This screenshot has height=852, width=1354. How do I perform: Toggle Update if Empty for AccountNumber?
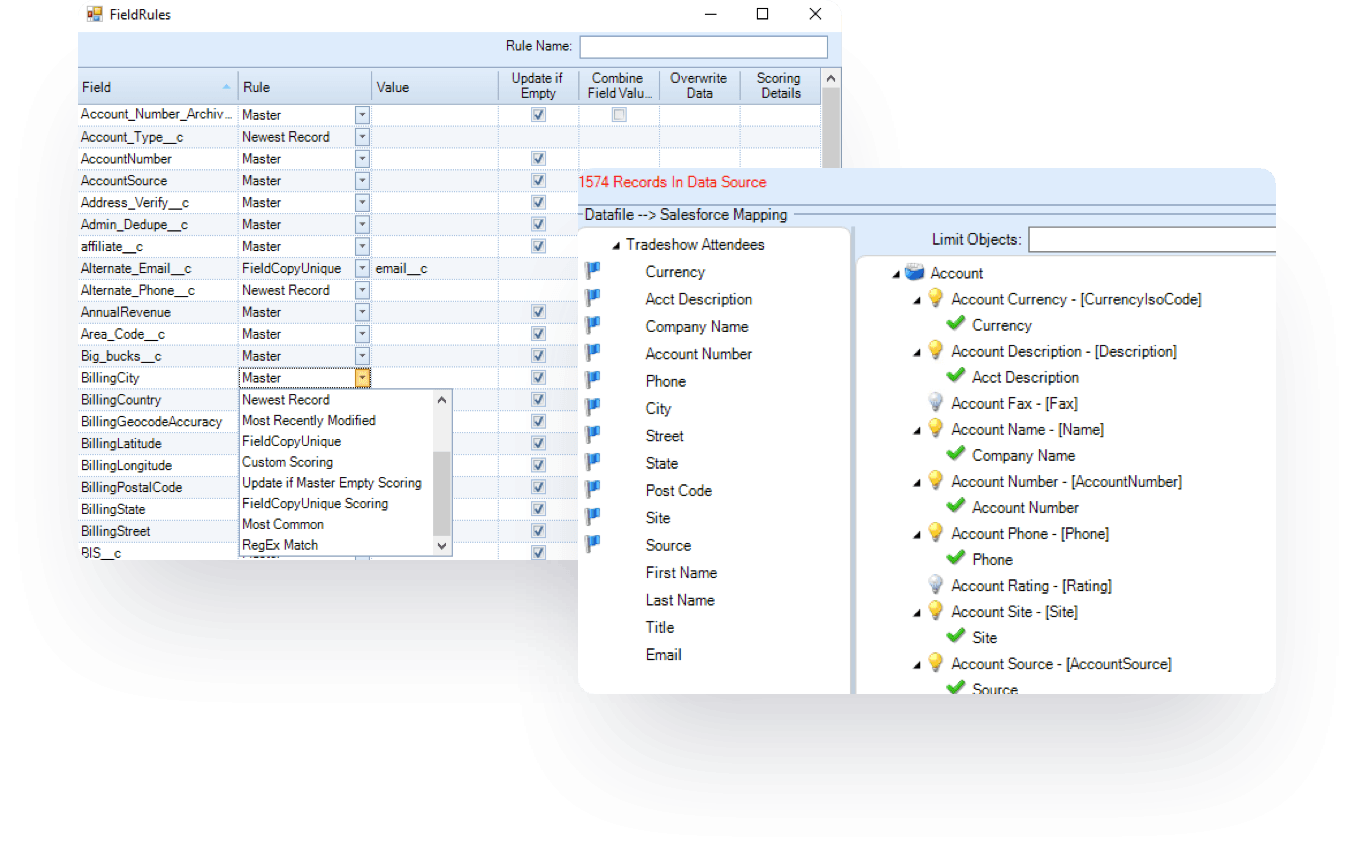pyautogui.click(x=539, y=159)
